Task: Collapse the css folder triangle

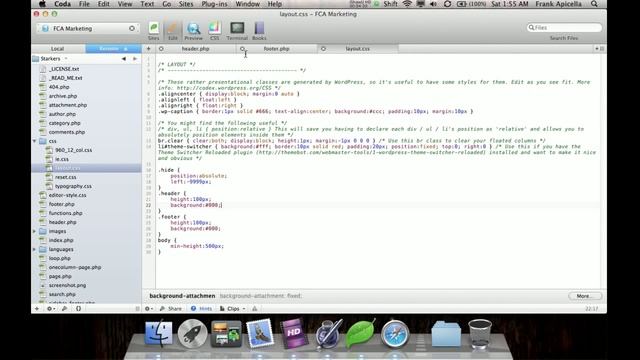Action: (34, 141)
